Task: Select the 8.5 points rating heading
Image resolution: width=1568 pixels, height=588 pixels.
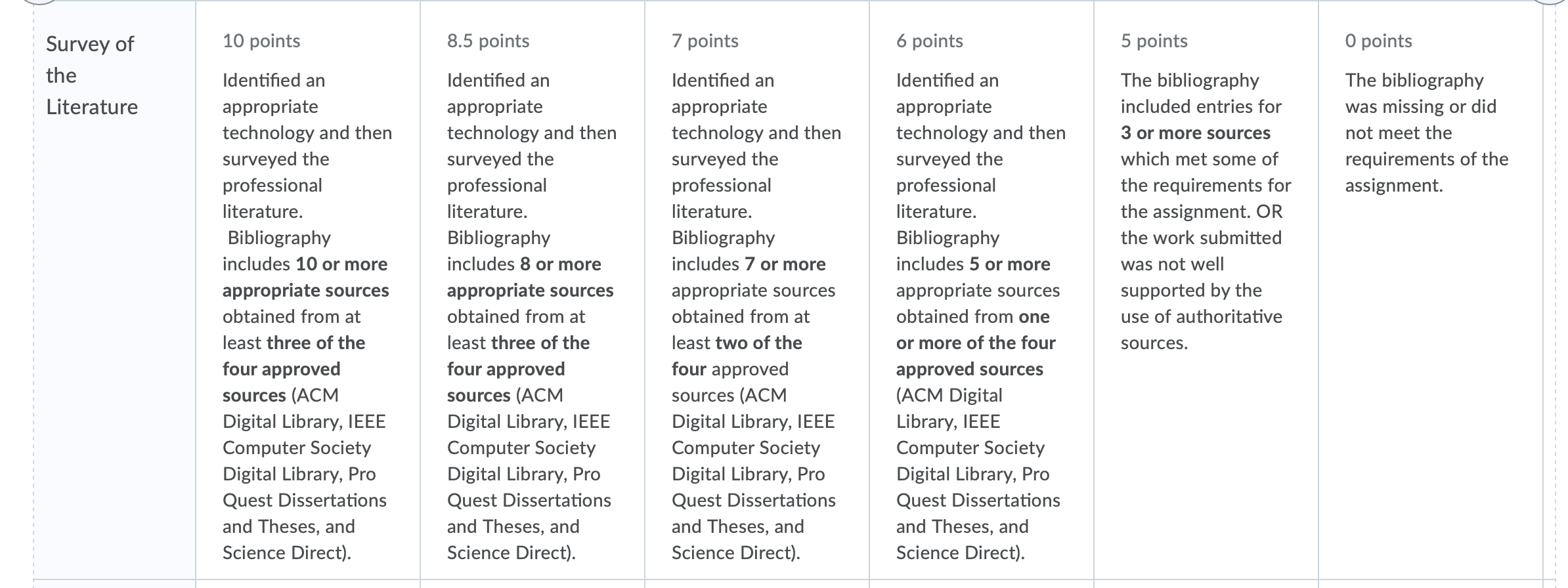Action: pos(488,41)
